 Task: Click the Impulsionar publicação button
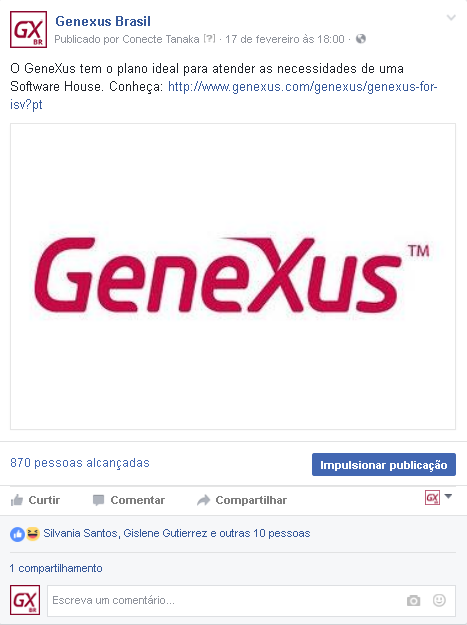point(384,465)
